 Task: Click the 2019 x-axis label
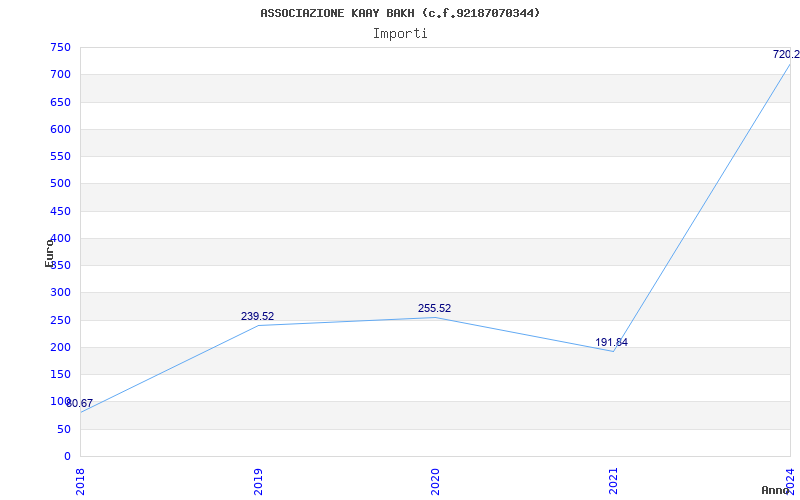click(x=258, y=482)
